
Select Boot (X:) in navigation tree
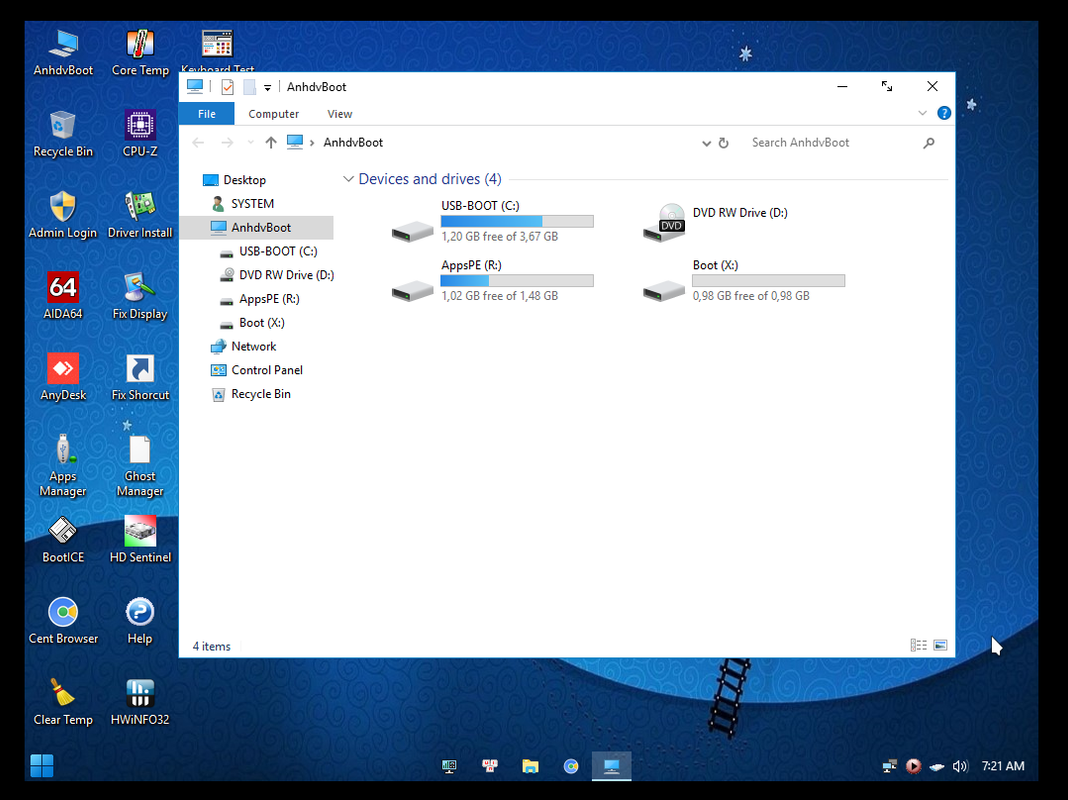click(x=252, y=323)
